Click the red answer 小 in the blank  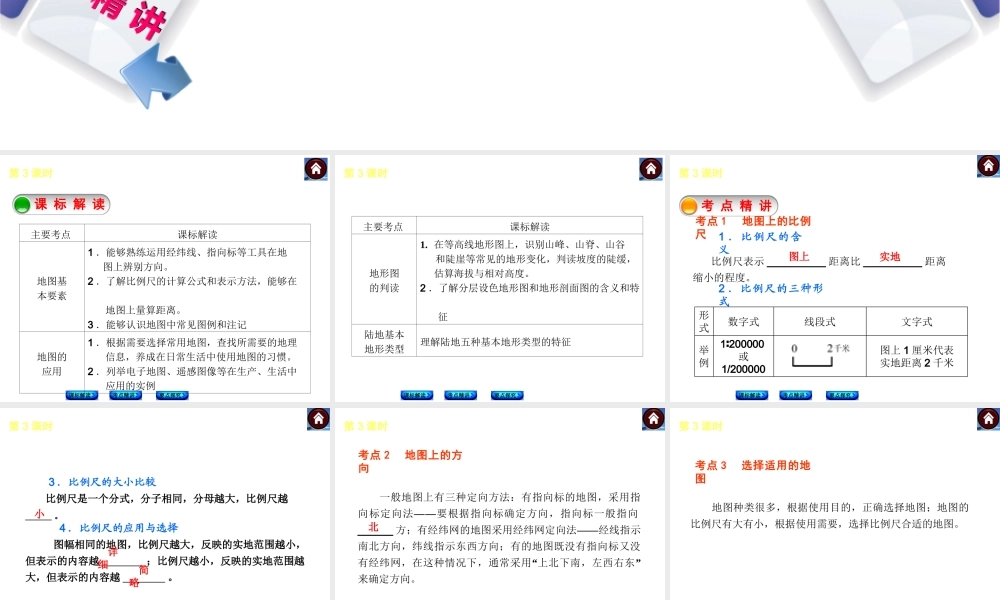[x=40, y=513]
